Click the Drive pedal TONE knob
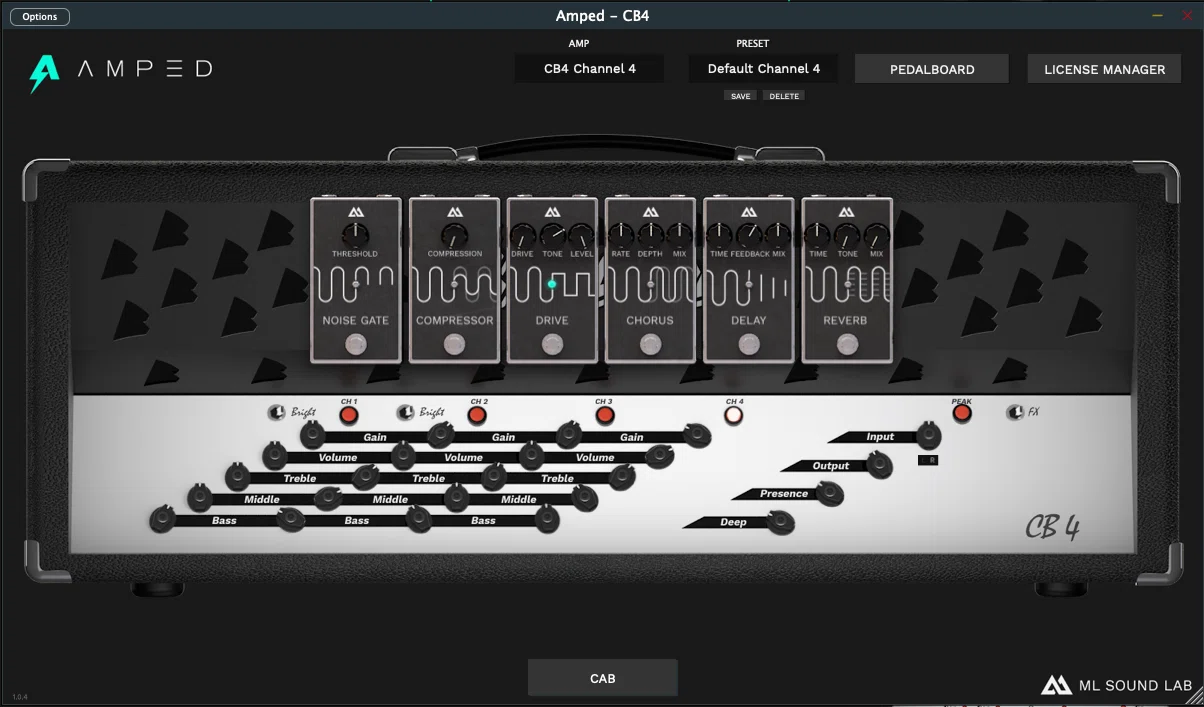The width and height of the screenshot is (1204, 707). tap(552, 236)
